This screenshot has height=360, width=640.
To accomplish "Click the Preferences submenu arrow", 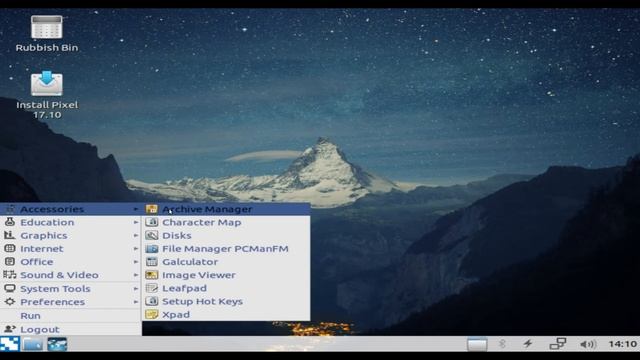I will pos(136,302).
